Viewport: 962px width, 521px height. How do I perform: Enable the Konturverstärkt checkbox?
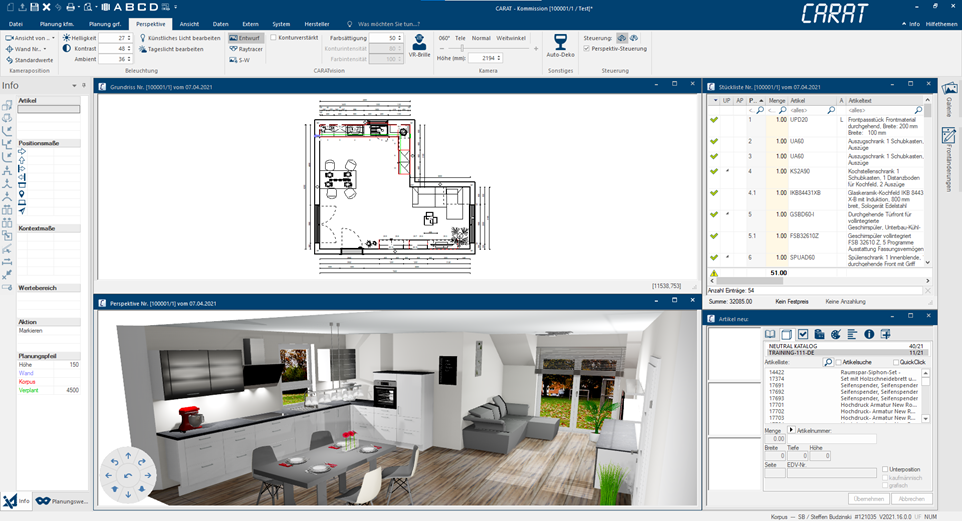(275, 37)
